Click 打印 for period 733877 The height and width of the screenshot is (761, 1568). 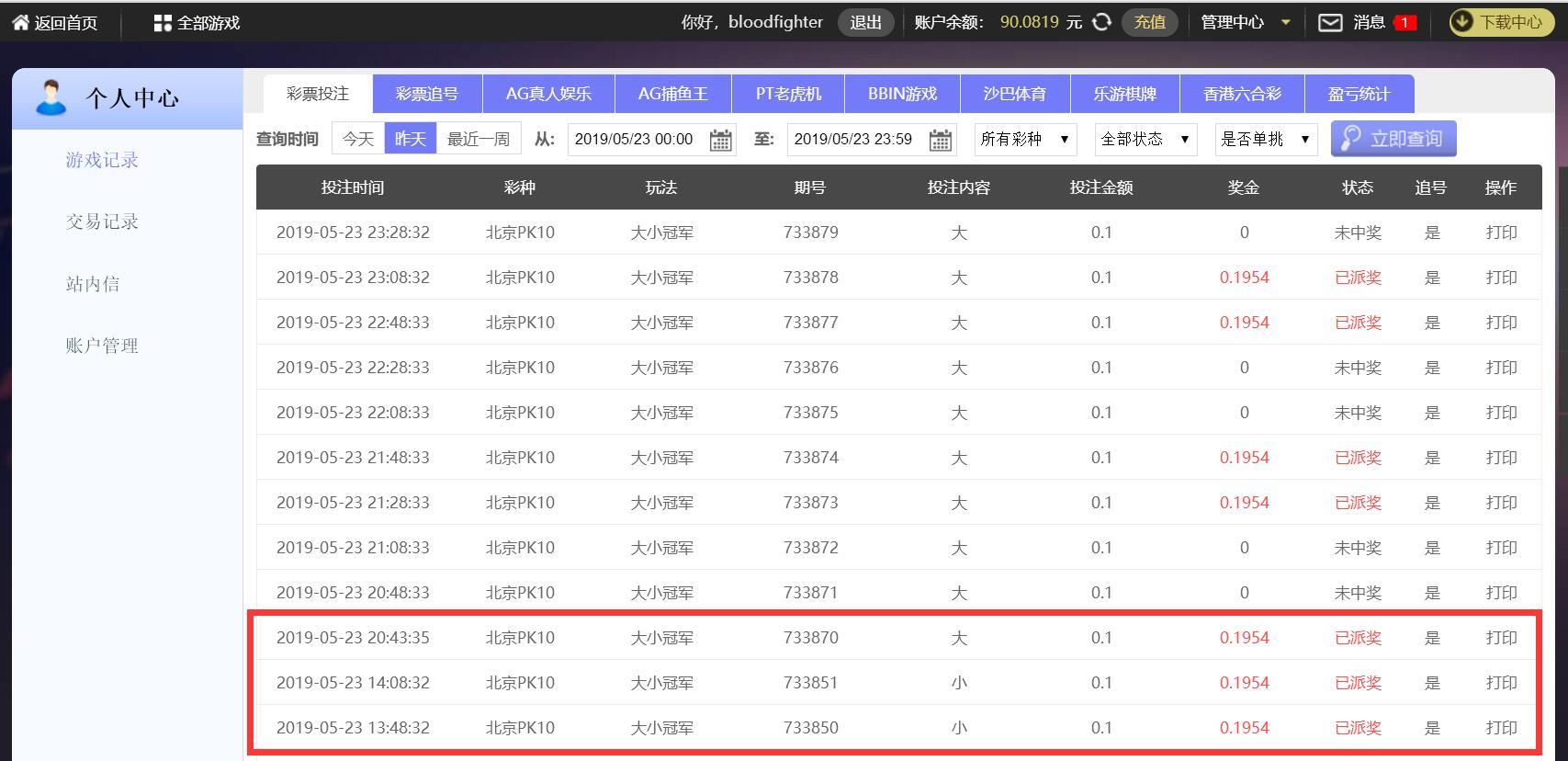point(1501,323)
